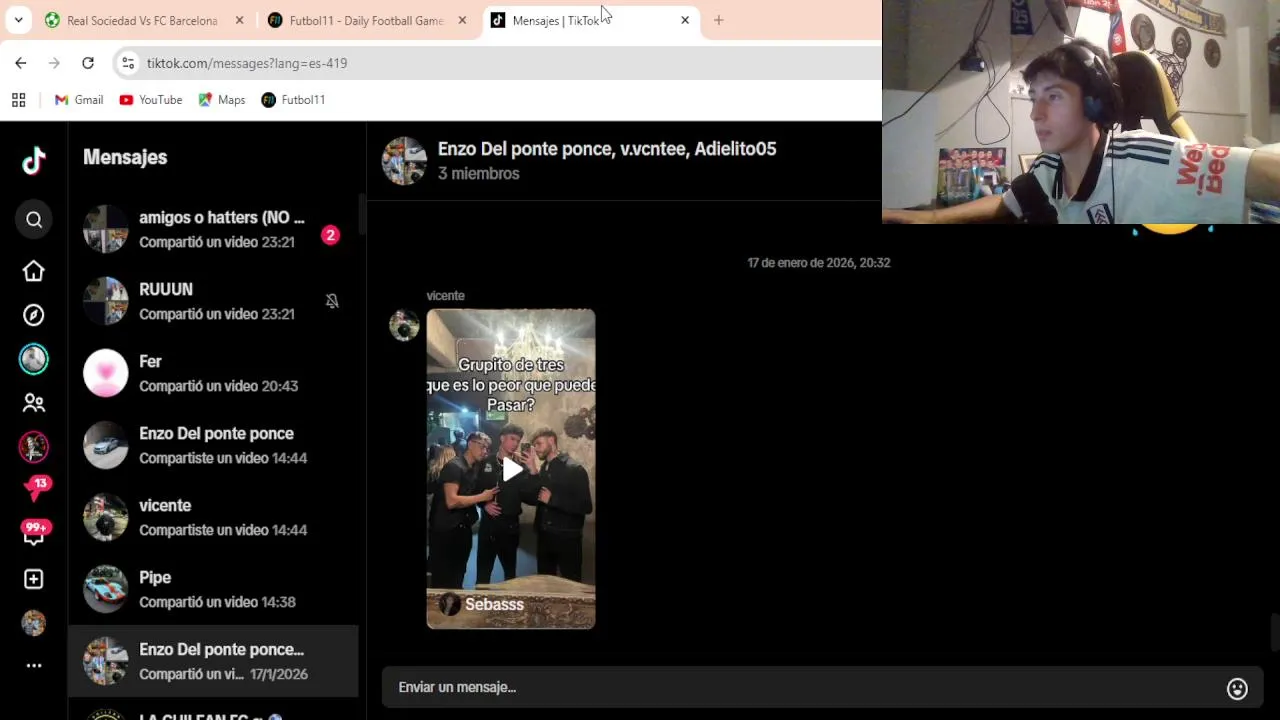Close the Futbol11 tab

point(462,20)
